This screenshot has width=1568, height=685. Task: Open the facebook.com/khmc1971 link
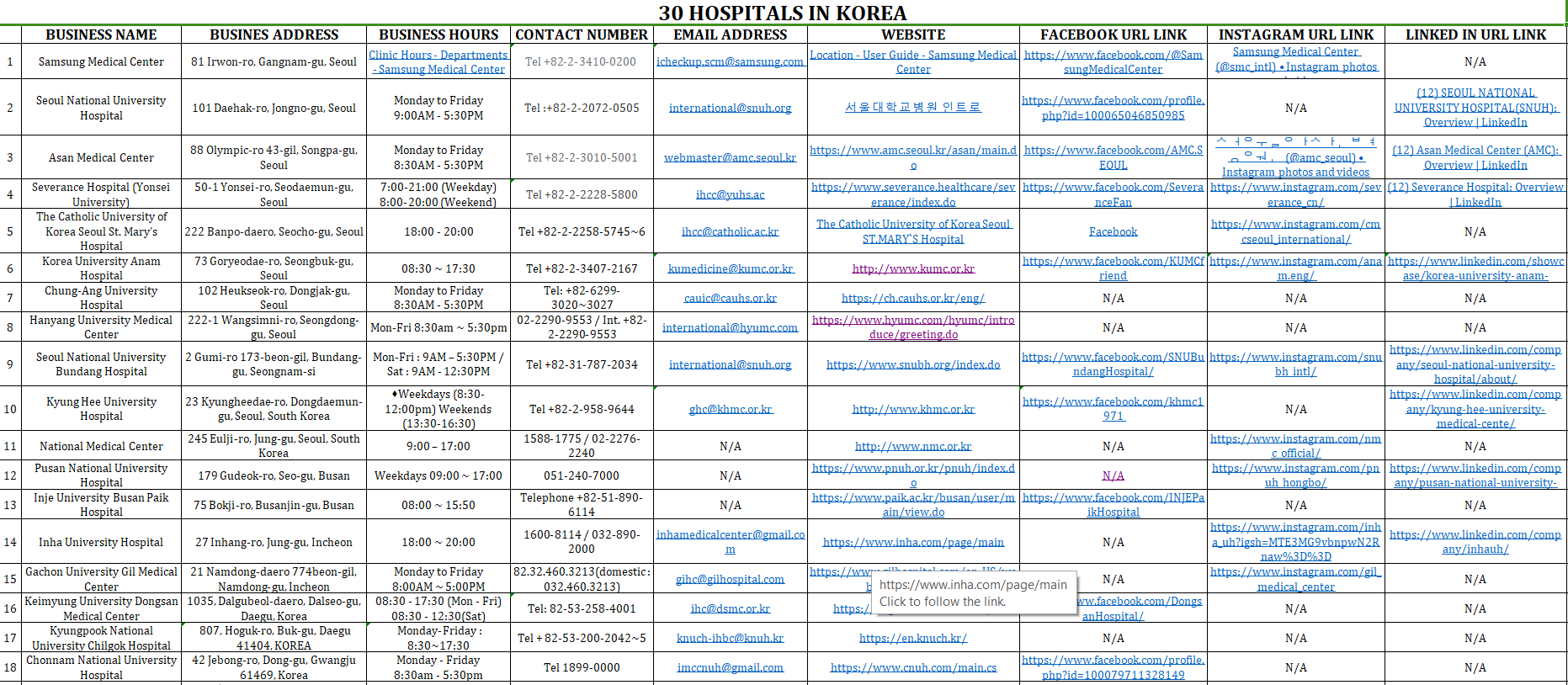(1114, 409)
